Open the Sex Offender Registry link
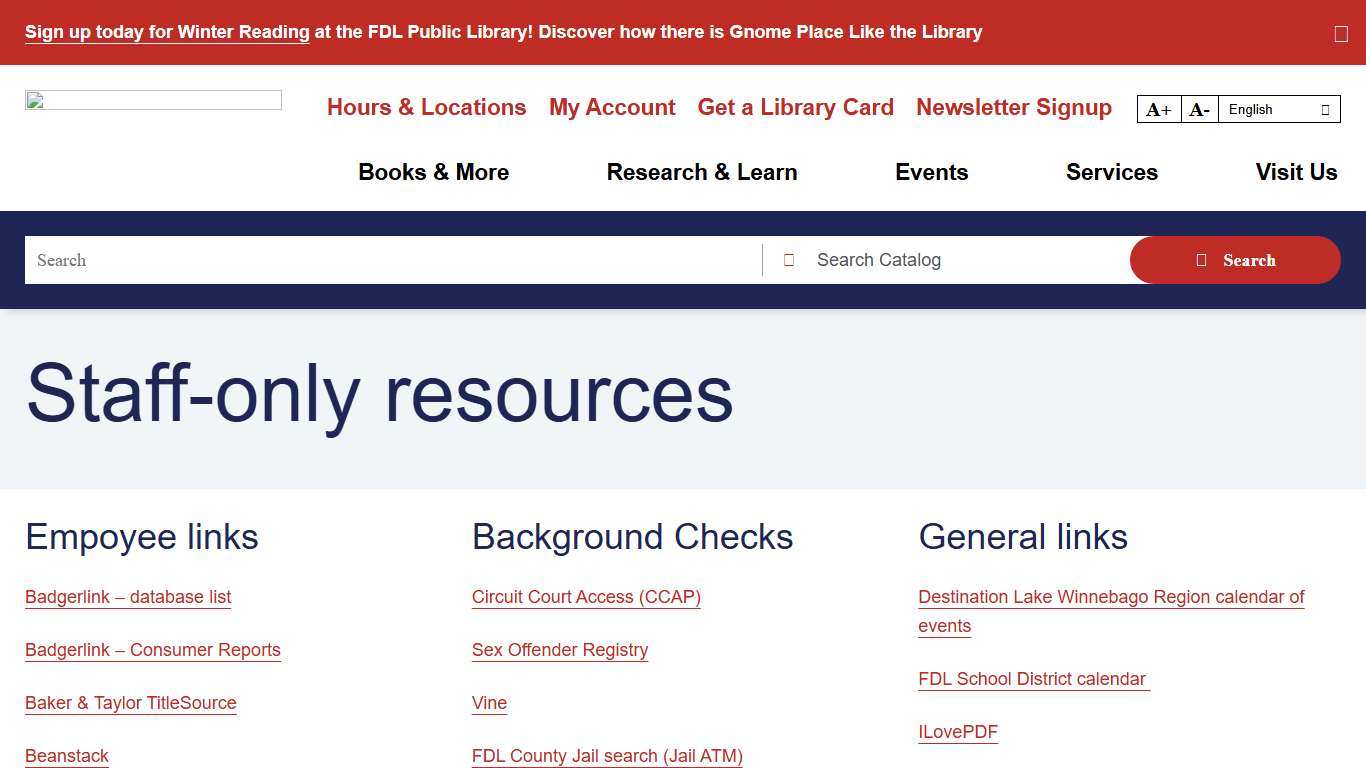Screen dimensions: 1366x768 pyautogui.click(x=560, y=650)
